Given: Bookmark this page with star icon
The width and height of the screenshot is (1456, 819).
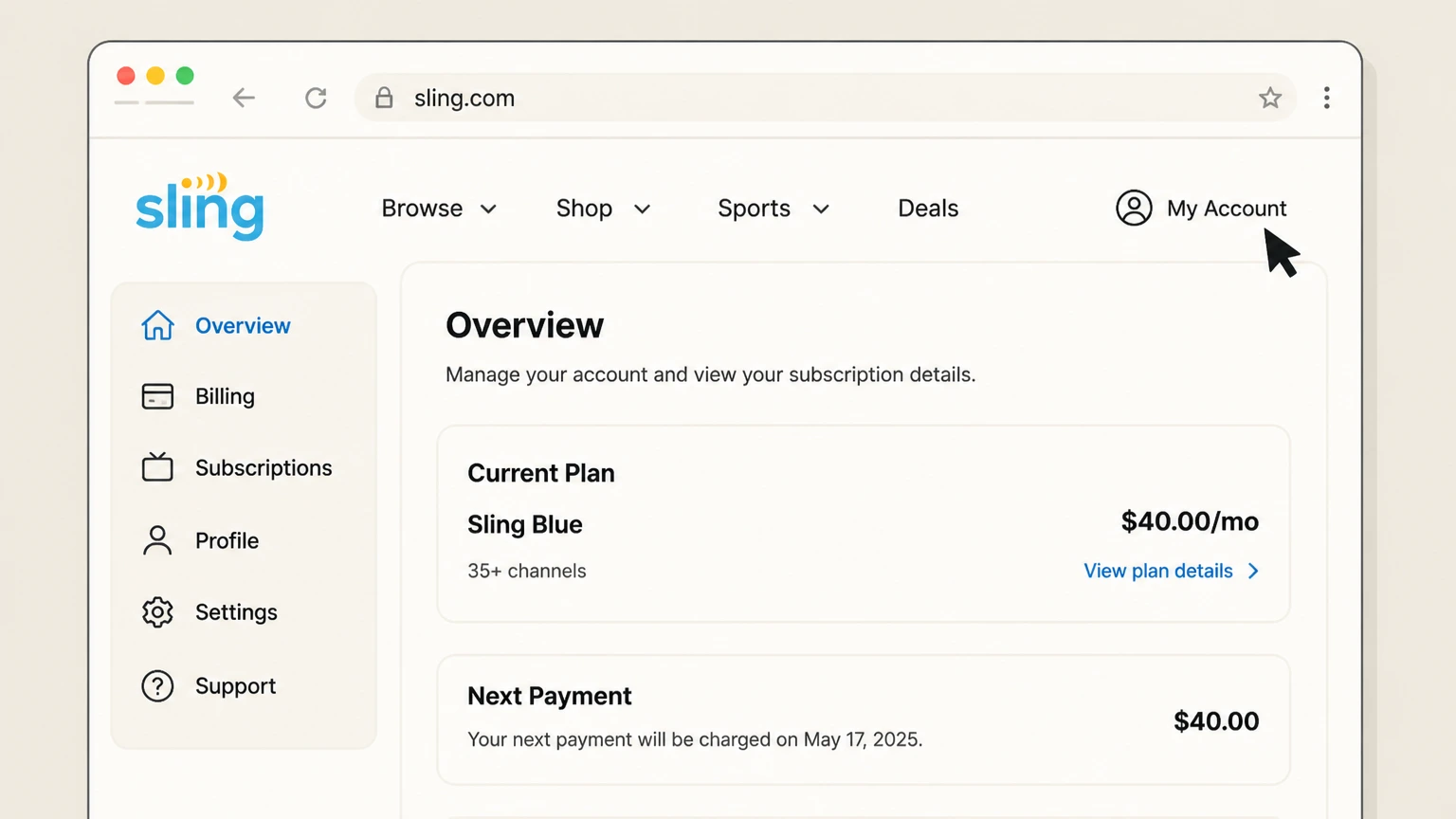Looking at the screenshot, I should [x=1270, y=98].
